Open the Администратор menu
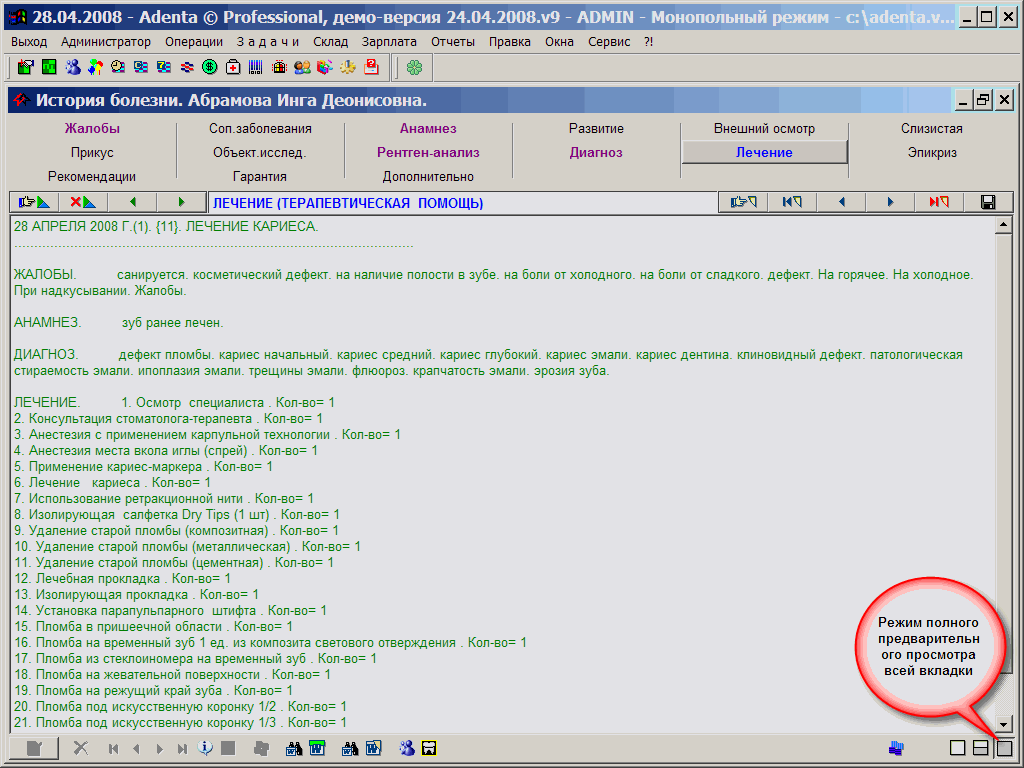Image resolution: width=1024 pixels, height=768 pixels. 106,41
